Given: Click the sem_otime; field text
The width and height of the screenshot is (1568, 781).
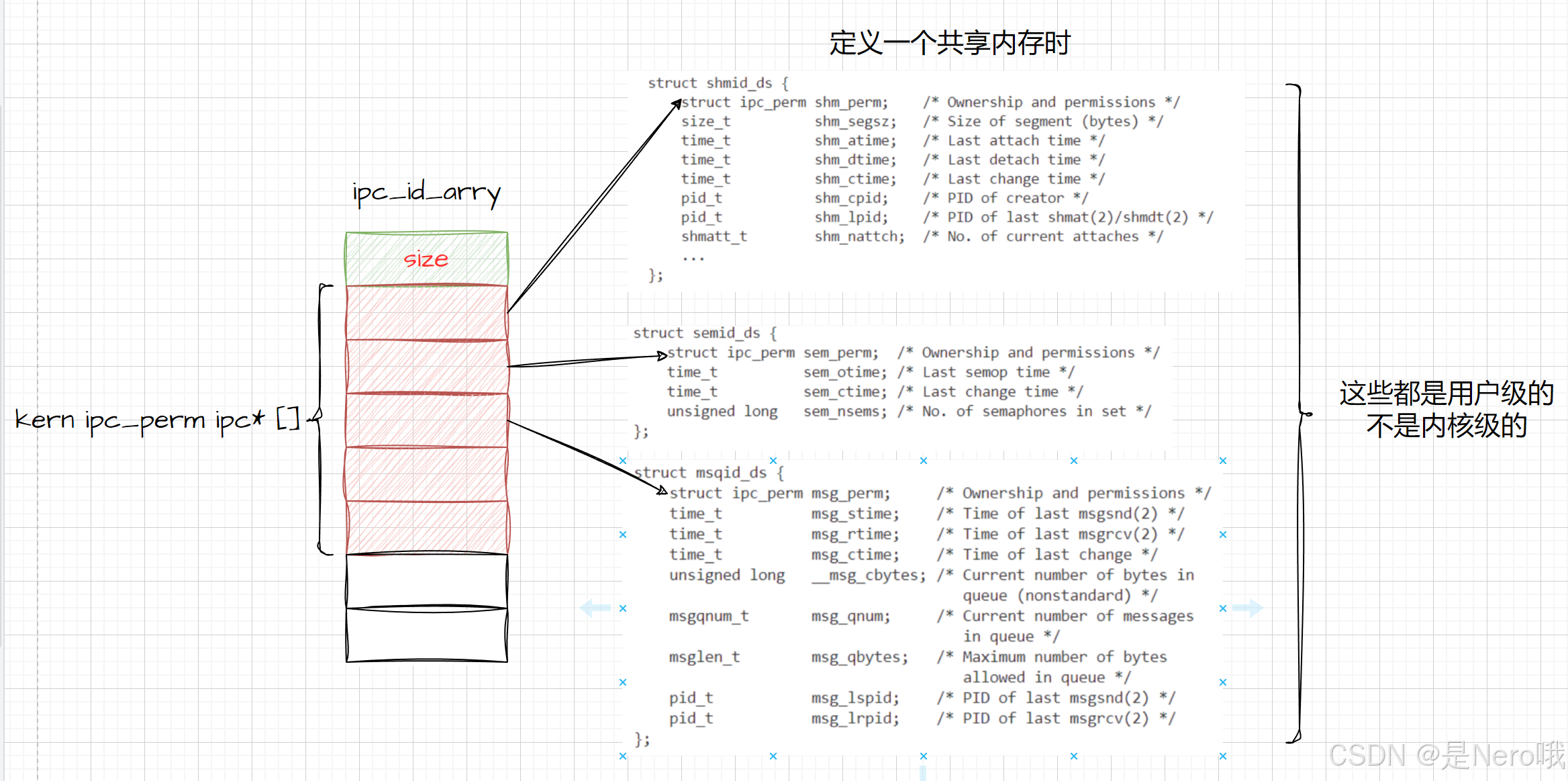Looking at the screenshot, I should [845, 372].
